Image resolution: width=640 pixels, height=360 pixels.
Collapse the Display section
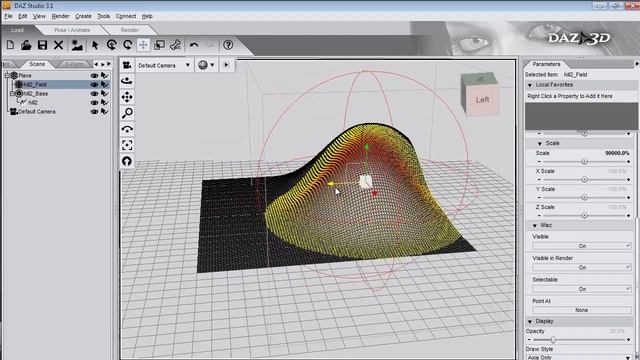point(530,322)
